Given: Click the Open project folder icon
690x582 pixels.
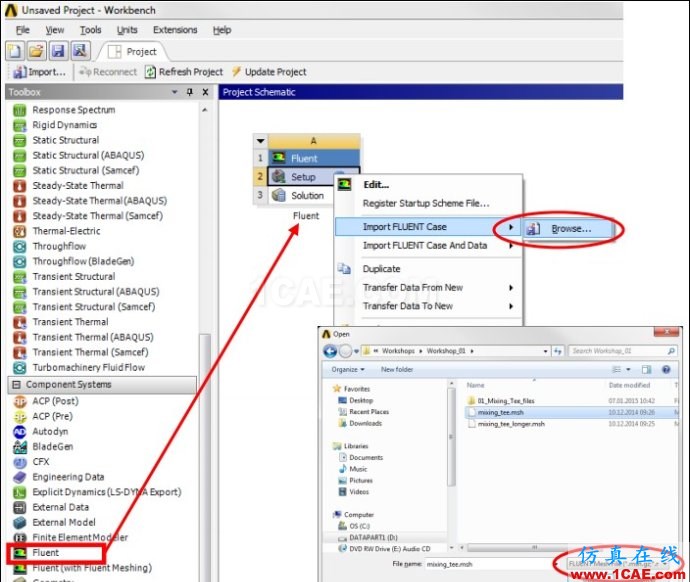Looking at the screenshot, I should 37,51.
